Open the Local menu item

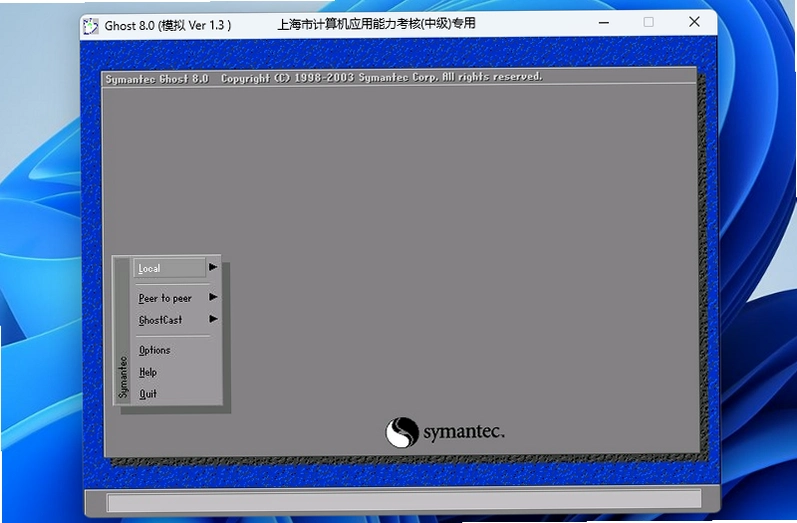pyautogui.click(x=169, y=268)
